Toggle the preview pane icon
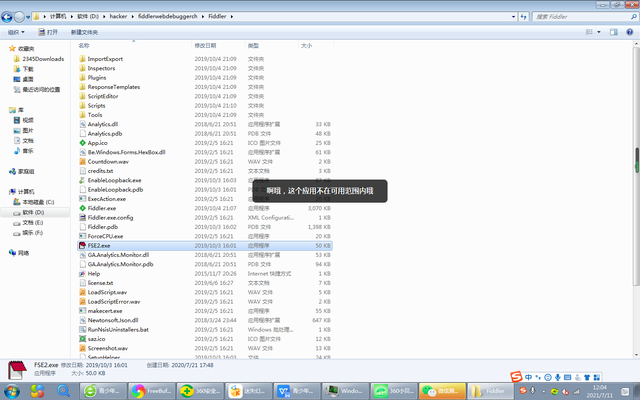The height and width of the screenshot is (400, 640). 613,32
